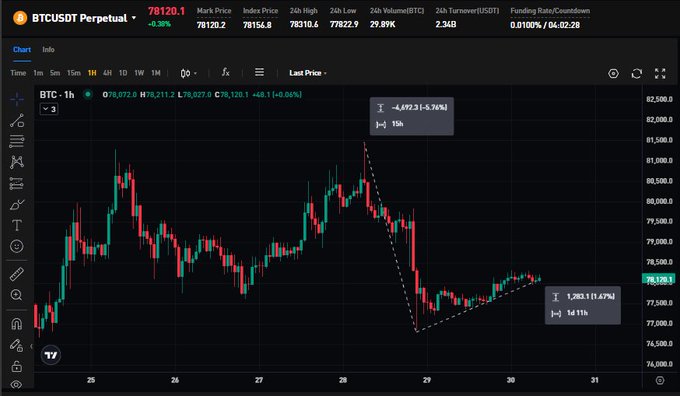Select the 15m timeframe
680x396 pixels.
[x=74, y=73]
